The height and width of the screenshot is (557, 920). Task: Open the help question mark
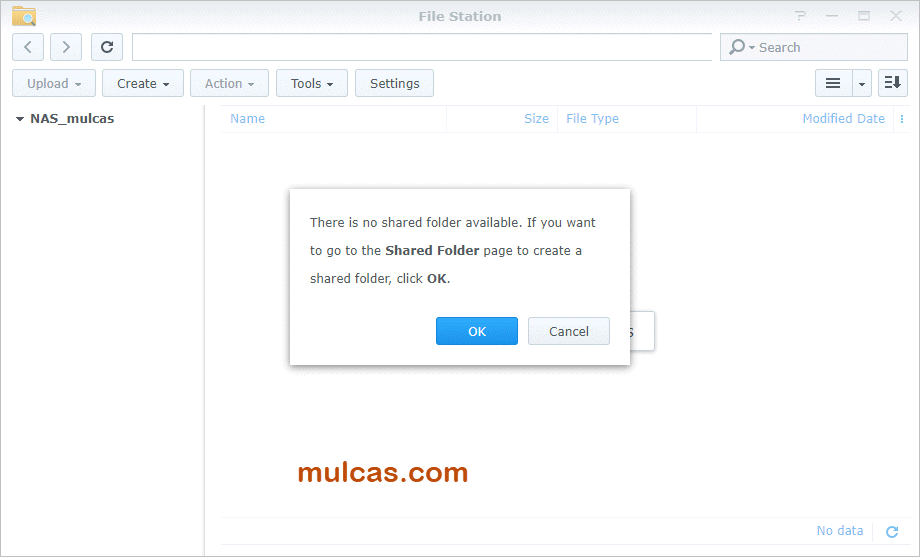[x=800, y=16]
